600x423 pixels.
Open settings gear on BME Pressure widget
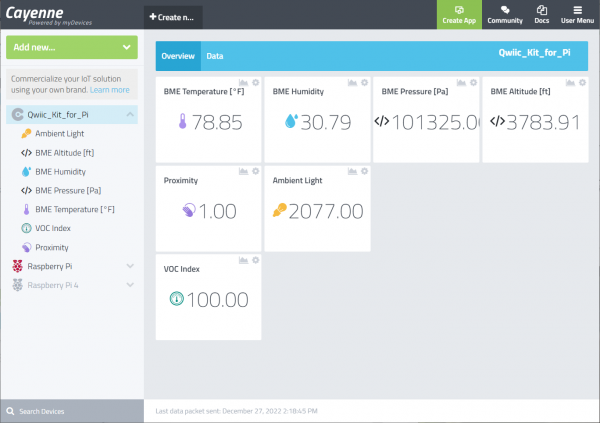(474, 83)
